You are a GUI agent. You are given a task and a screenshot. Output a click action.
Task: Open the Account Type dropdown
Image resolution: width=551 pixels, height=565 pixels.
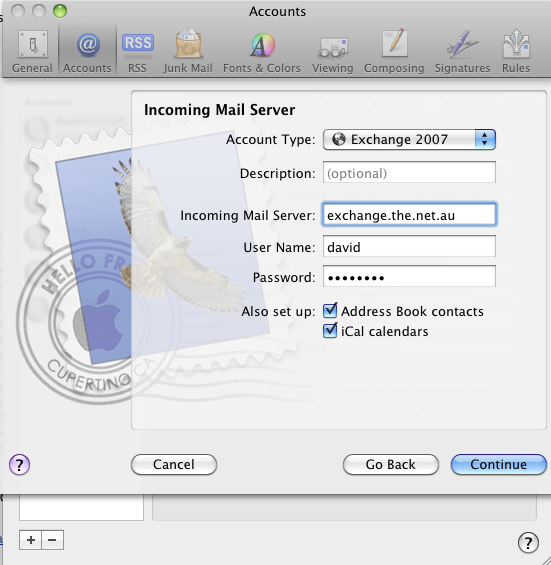pos(409,139)
